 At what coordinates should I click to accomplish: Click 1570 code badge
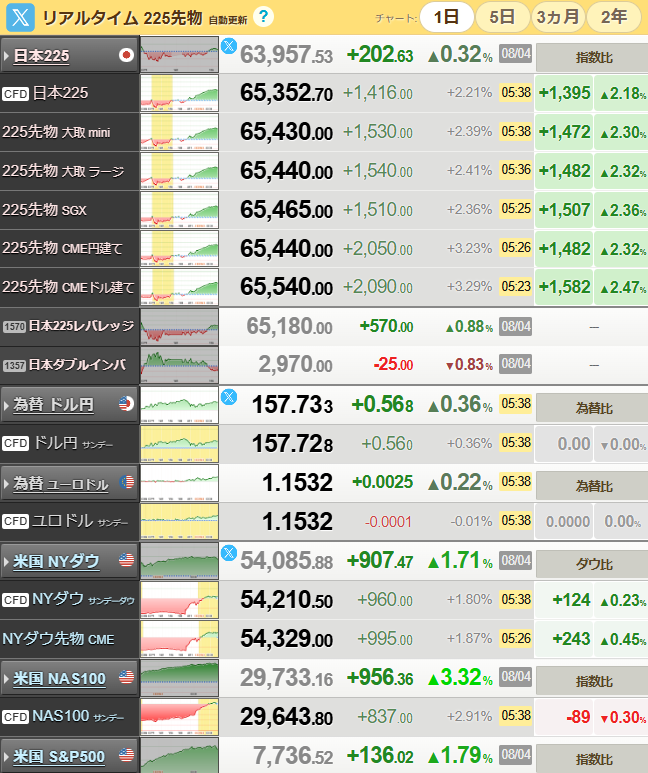pos(14,326)
